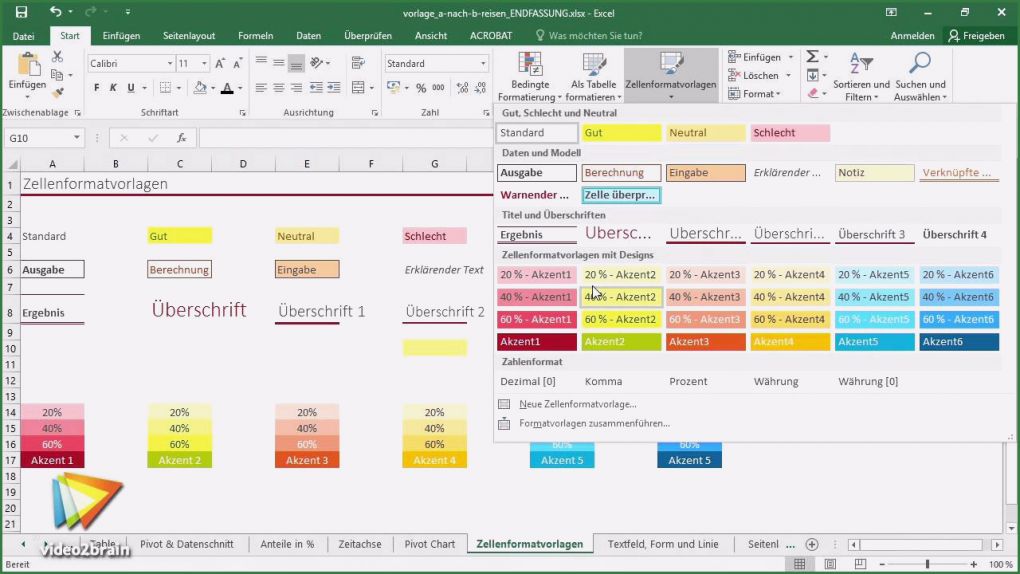This screenshot has width=1020, height=574.
Task: Toggle left text alignment
Action: point(261,88)
